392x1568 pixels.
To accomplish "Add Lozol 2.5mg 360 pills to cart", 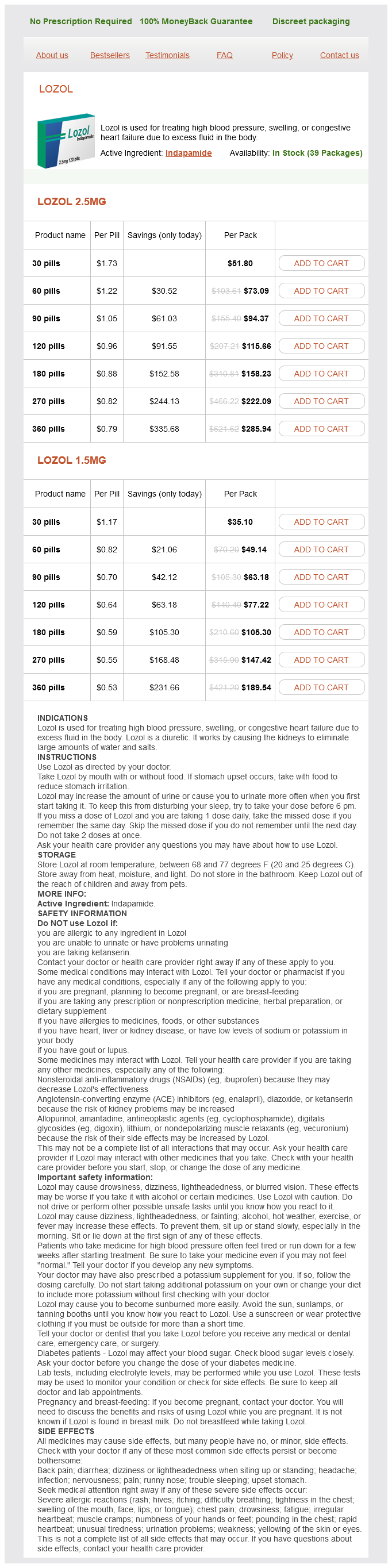I will (321, 429).
